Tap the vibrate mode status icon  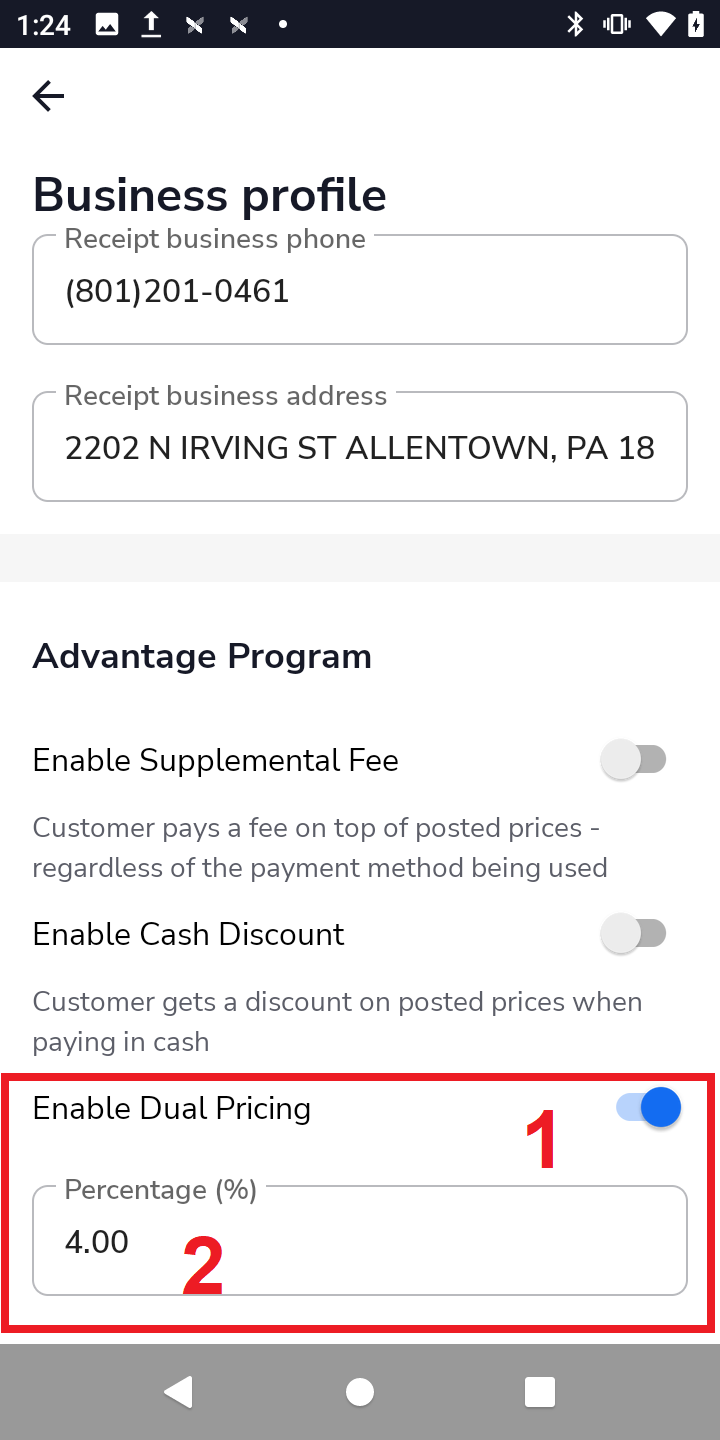pyautogui.click(x=616, y=24)
